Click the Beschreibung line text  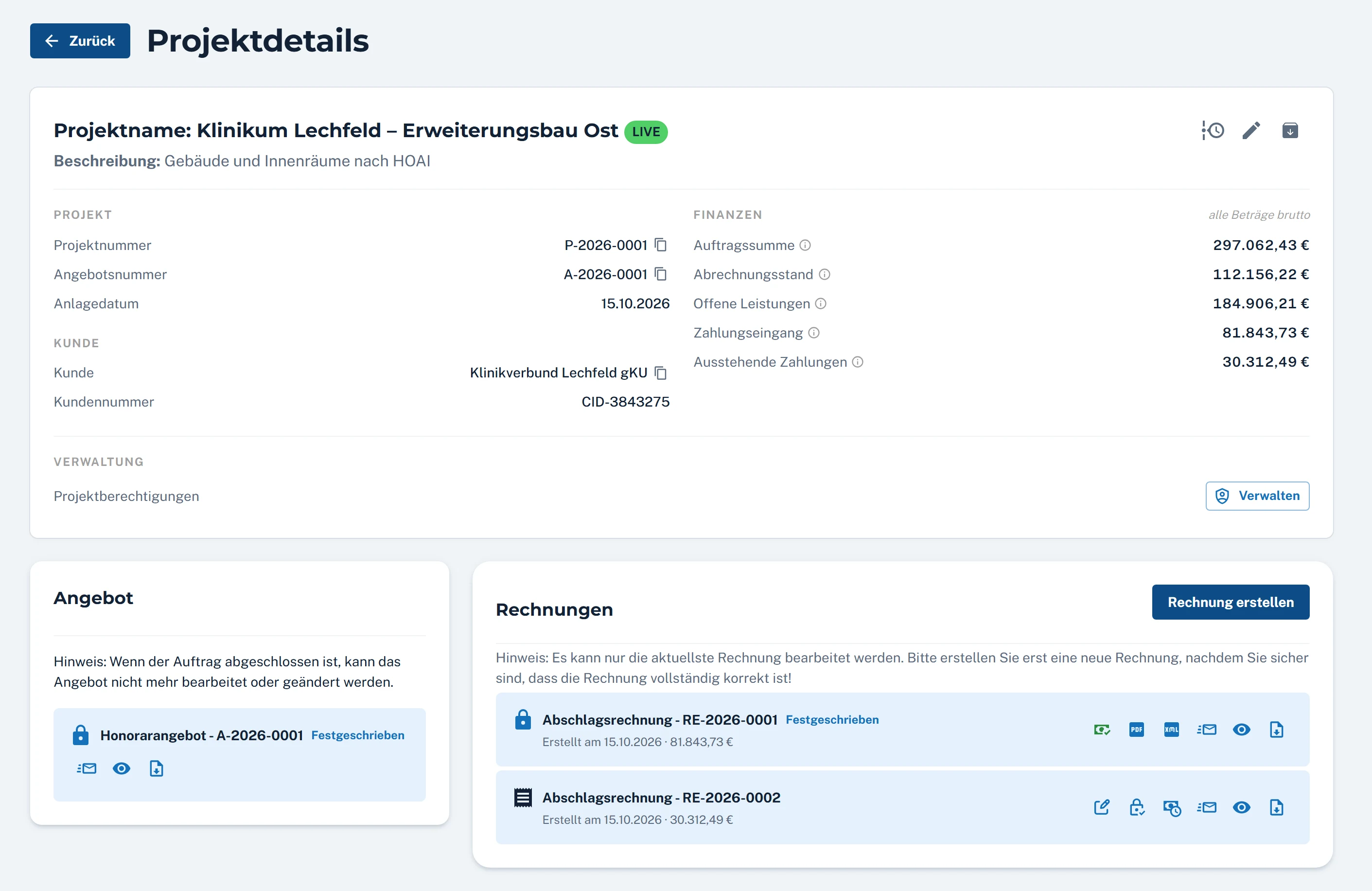pos(242,161)
